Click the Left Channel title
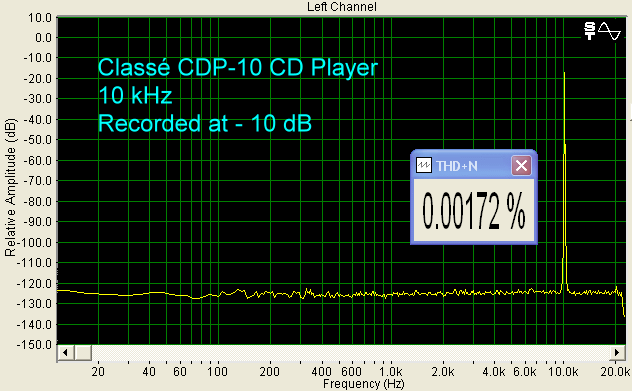Screen dimensions: 632x391 click(342, 7)
